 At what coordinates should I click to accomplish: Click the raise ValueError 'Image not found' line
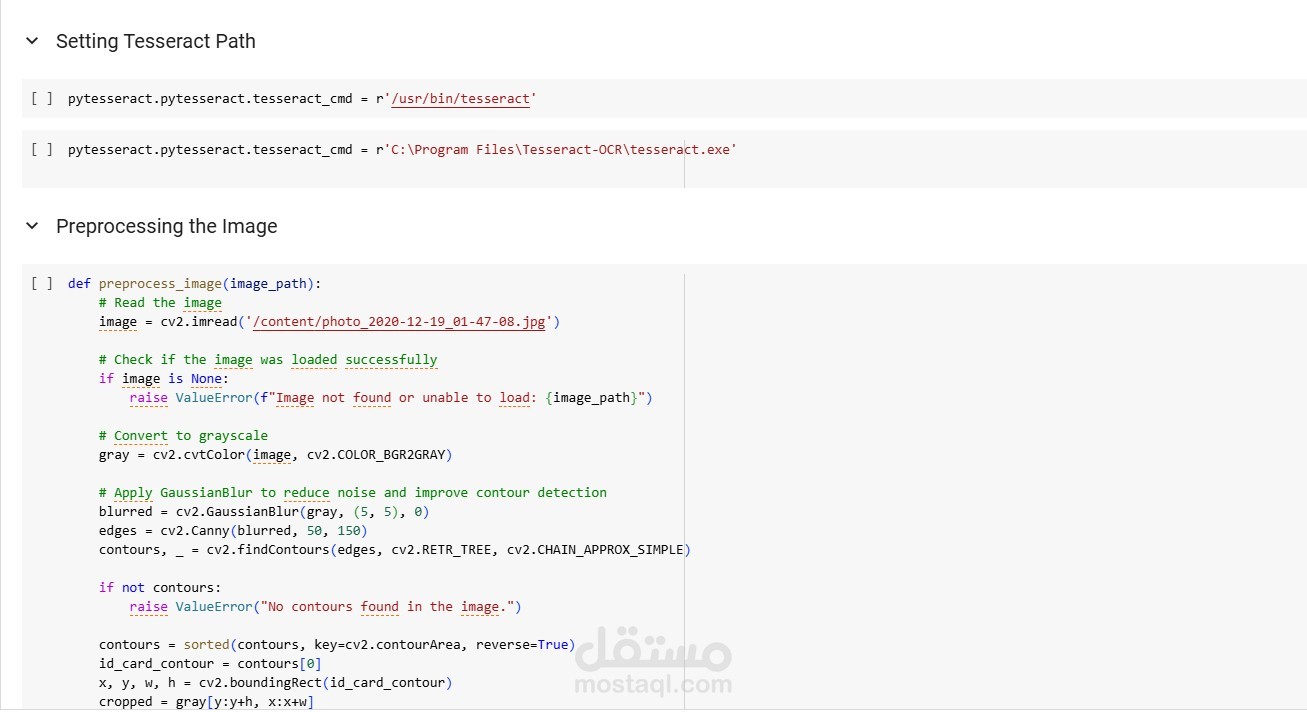pos(391,397)
